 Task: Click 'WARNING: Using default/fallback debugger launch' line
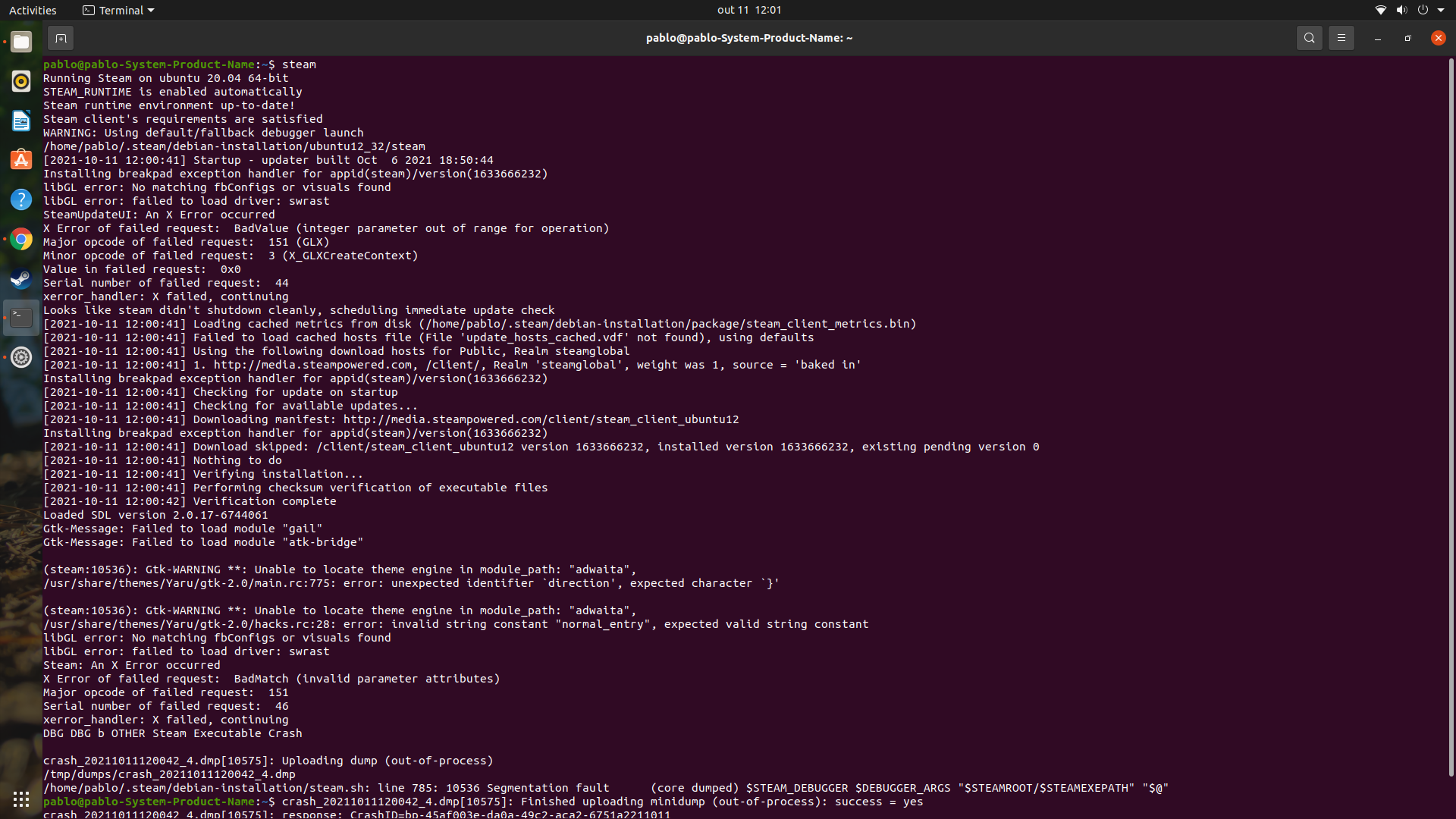tap(203, 133)
